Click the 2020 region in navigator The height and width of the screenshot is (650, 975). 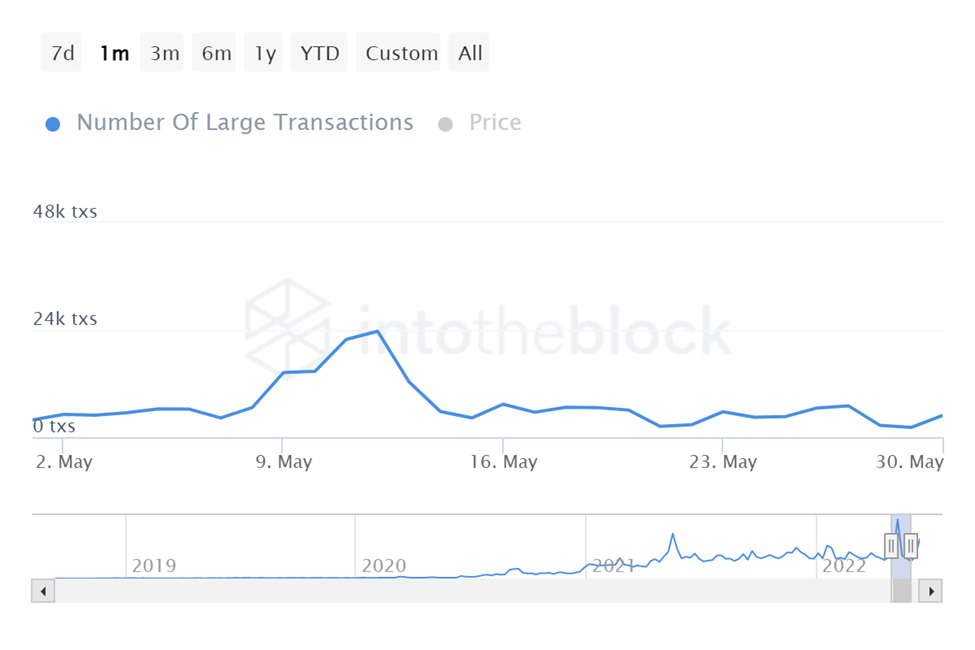click(x=384, y=566)
